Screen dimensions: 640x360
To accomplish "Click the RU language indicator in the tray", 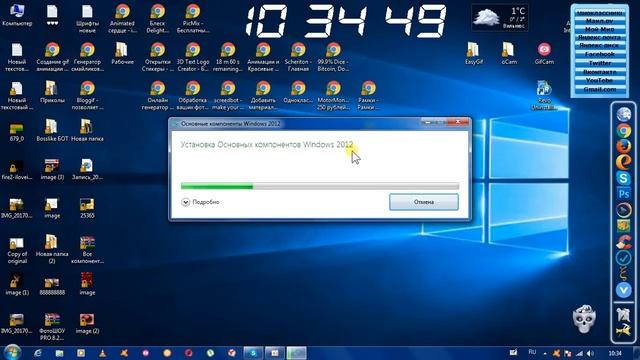I will point(532,353).
